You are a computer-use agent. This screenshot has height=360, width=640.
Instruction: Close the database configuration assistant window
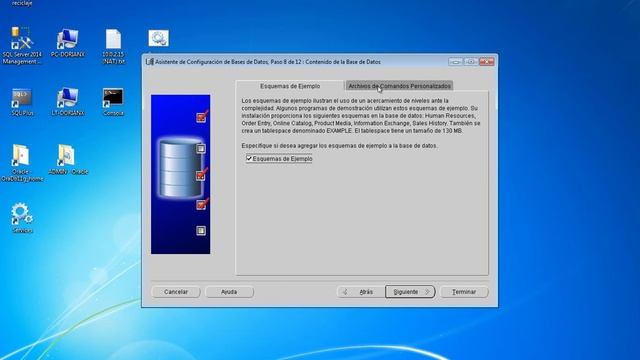point(487,62)
